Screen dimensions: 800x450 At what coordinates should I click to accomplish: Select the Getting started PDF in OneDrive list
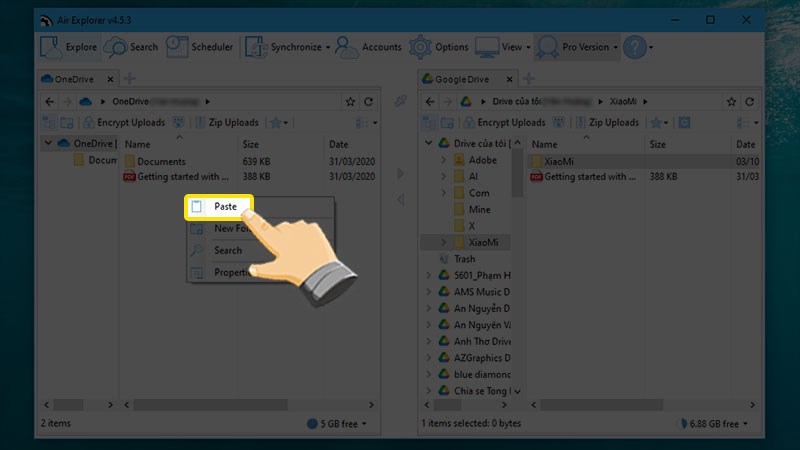click(177, 177)
